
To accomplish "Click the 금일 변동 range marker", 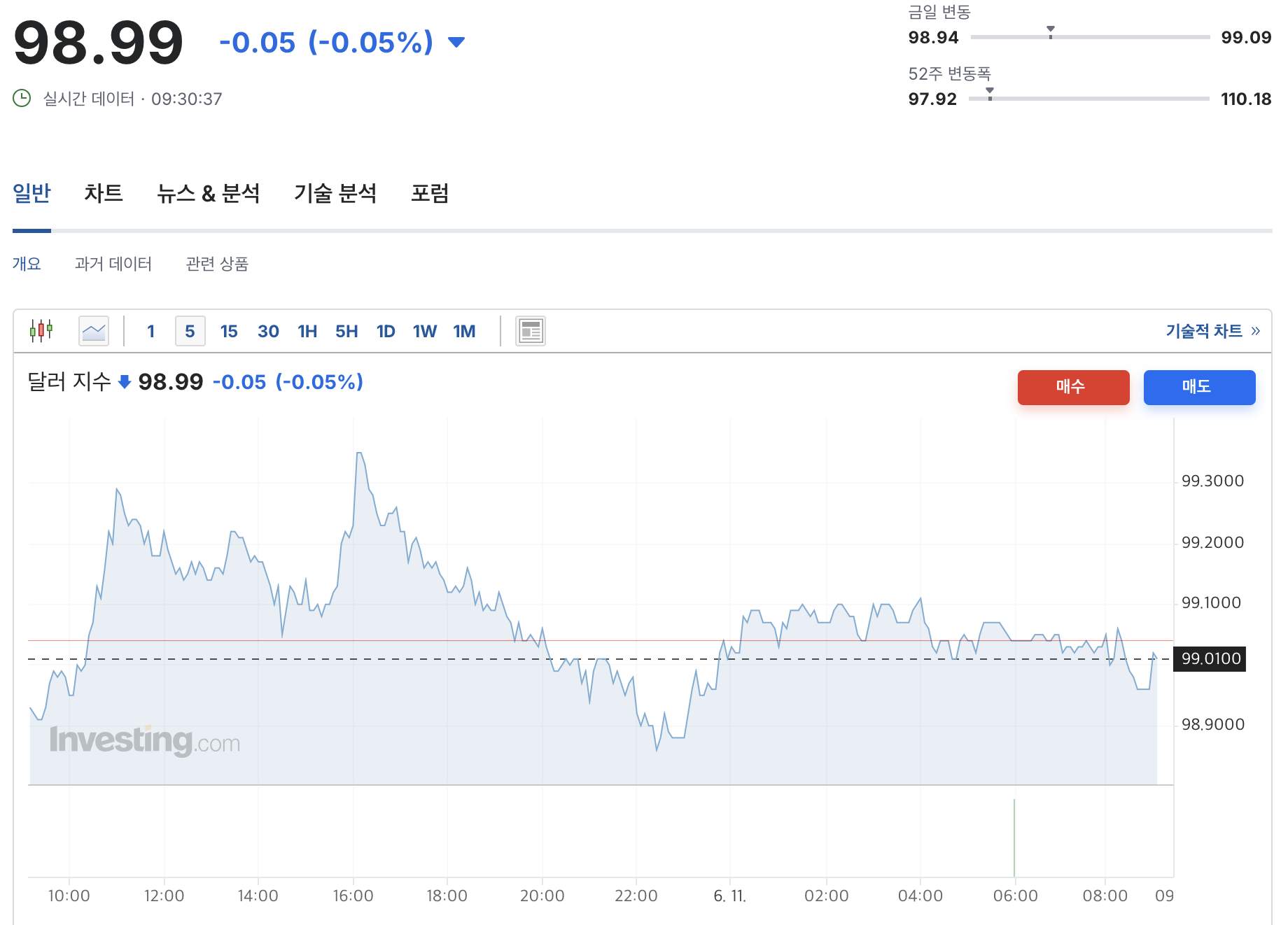I will click(x=1051, y=32).
